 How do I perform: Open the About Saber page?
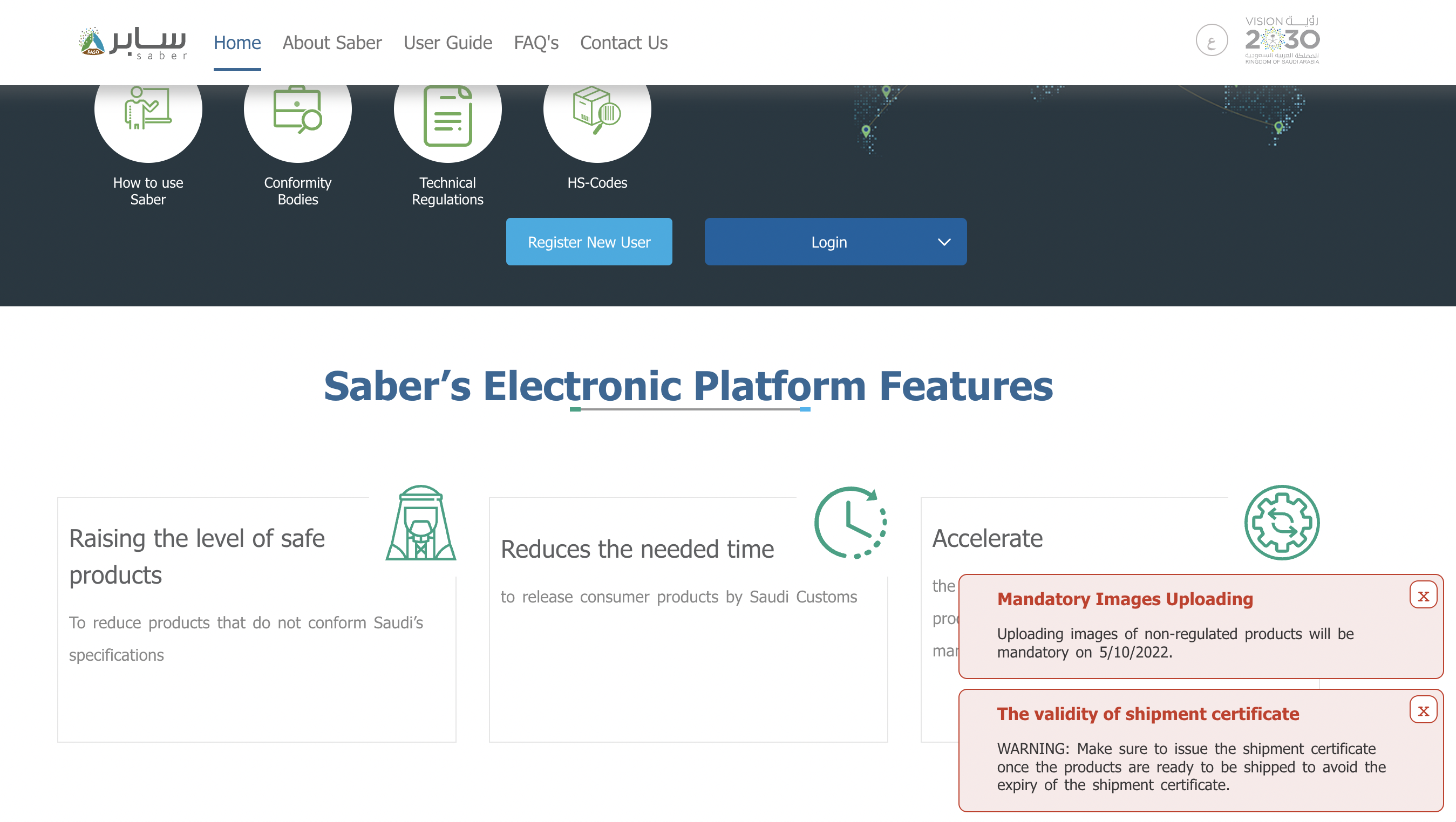332,42
